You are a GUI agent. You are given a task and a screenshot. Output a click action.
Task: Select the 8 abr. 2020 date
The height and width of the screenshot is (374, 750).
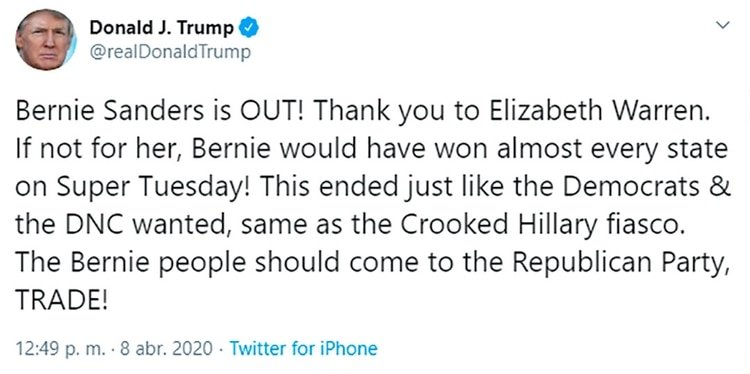(166, 348)
